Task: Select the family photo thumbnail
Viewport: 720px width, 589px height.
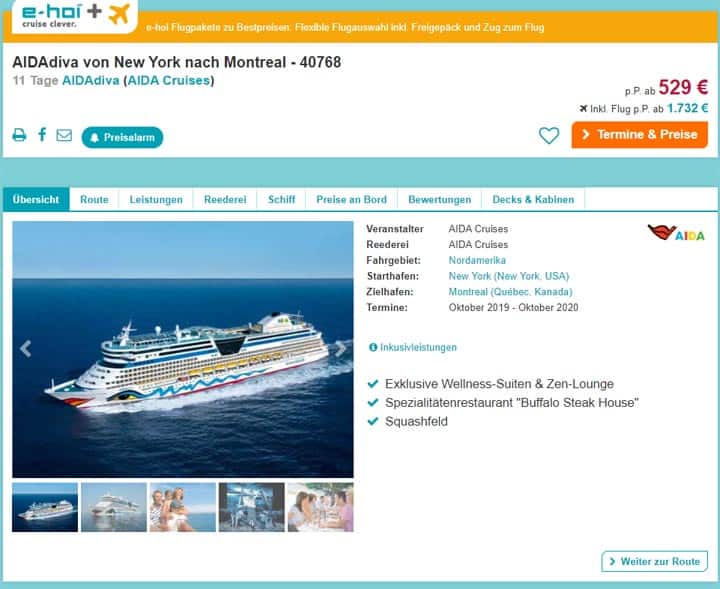Action: pyautogui.click(x=183, y=507)
